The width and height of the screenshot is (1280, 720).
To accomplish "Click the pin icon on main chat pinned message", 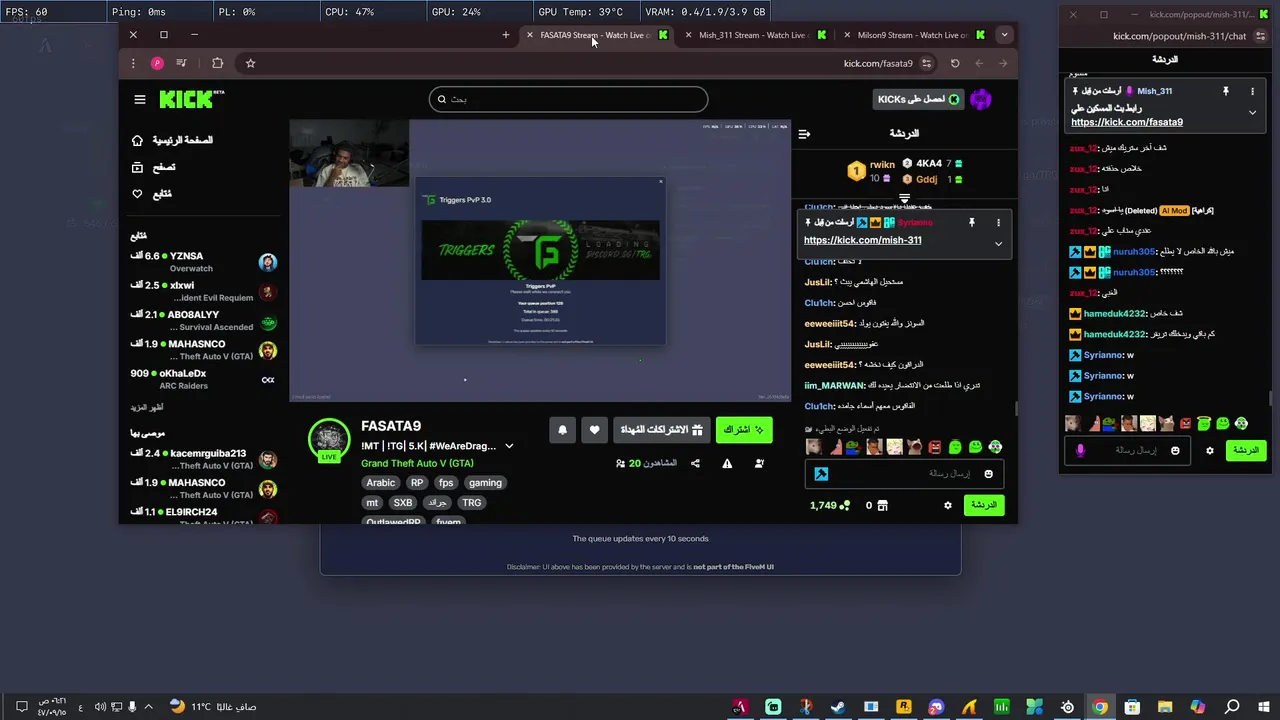I will click(971, 223).
